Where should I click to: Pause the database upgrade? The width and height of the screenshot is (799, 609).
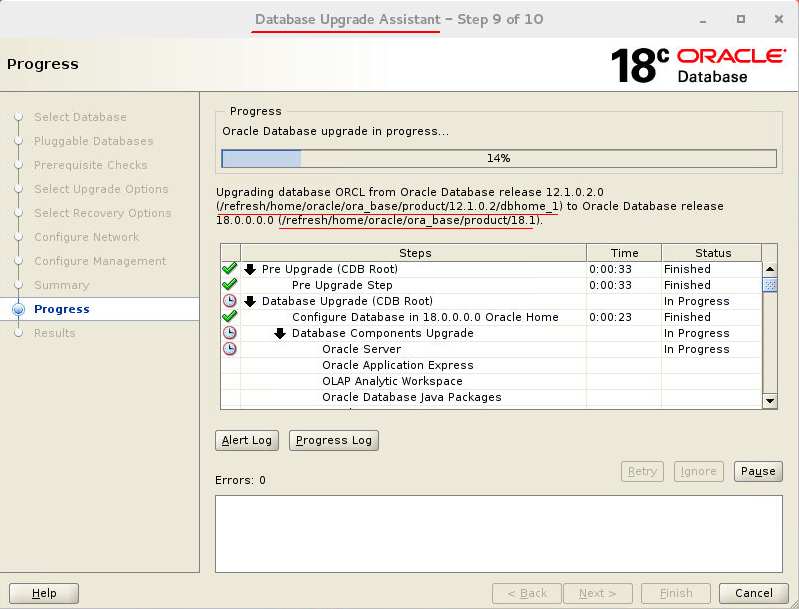pos(758,471)
